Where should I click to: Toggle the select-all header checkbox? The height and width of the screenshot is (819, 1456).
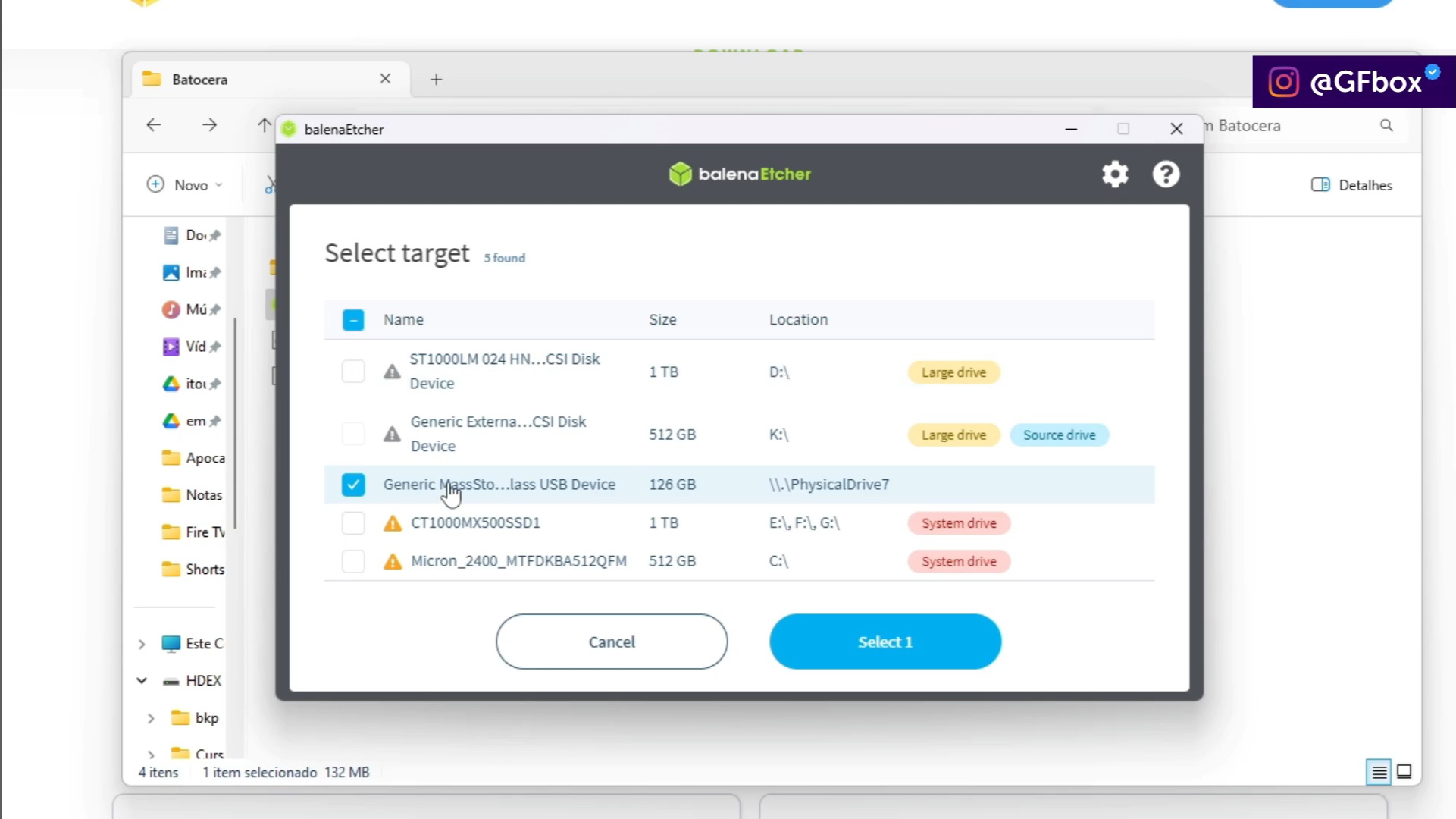[x=353, y=320]
